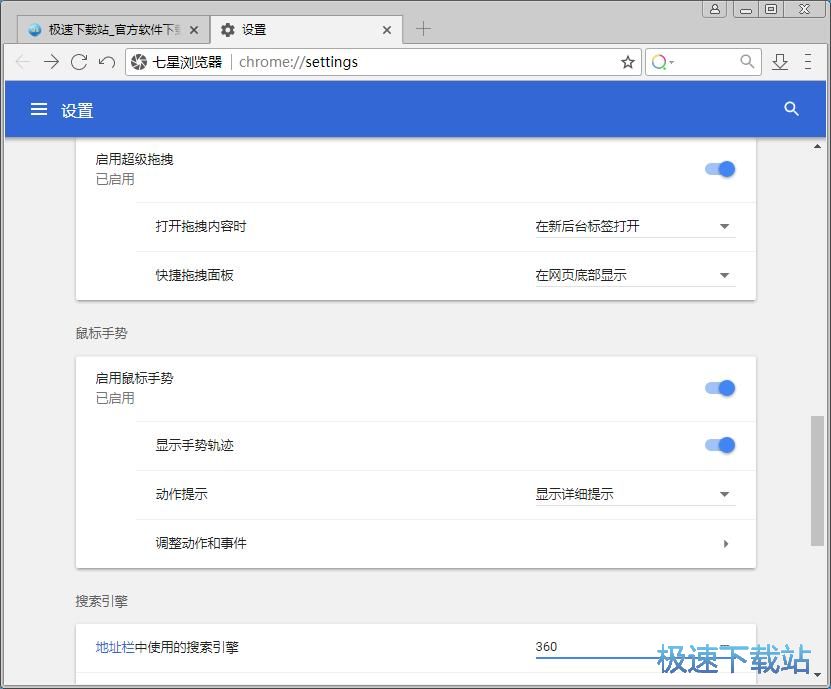Toggle 显示手势轨迹 switch
831x689 pixels.
click(720, 445)
